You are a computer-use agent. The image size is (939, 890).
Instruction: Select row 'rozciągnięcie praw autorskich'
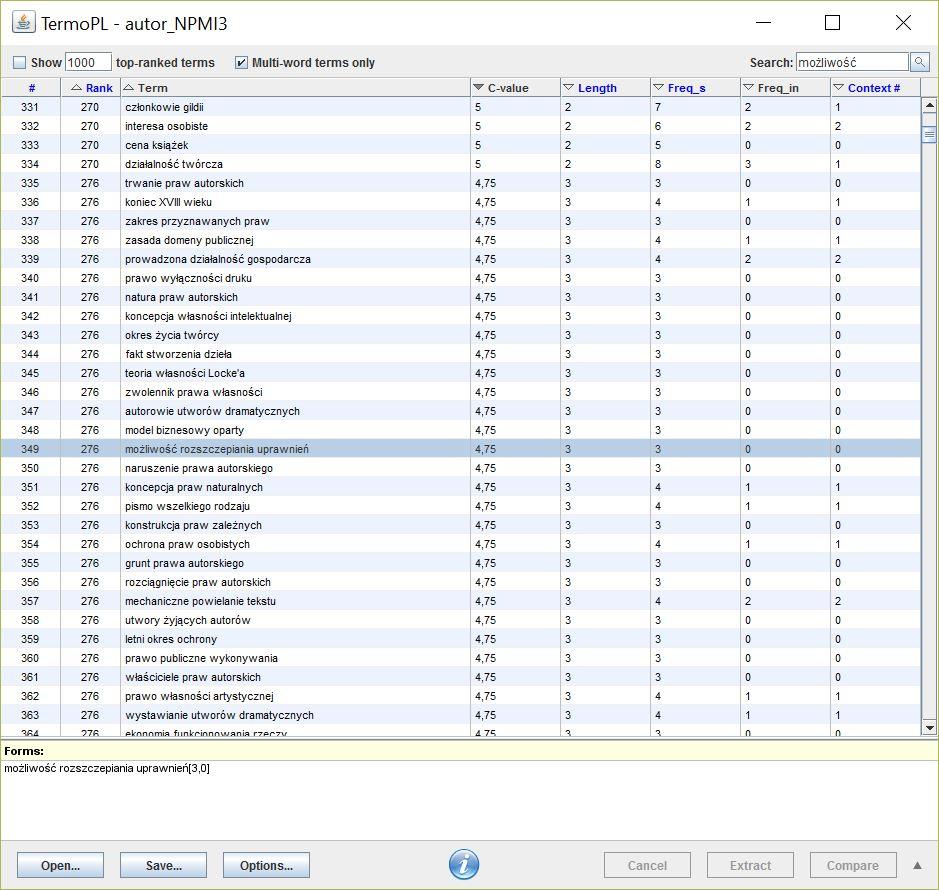point(461,582)
